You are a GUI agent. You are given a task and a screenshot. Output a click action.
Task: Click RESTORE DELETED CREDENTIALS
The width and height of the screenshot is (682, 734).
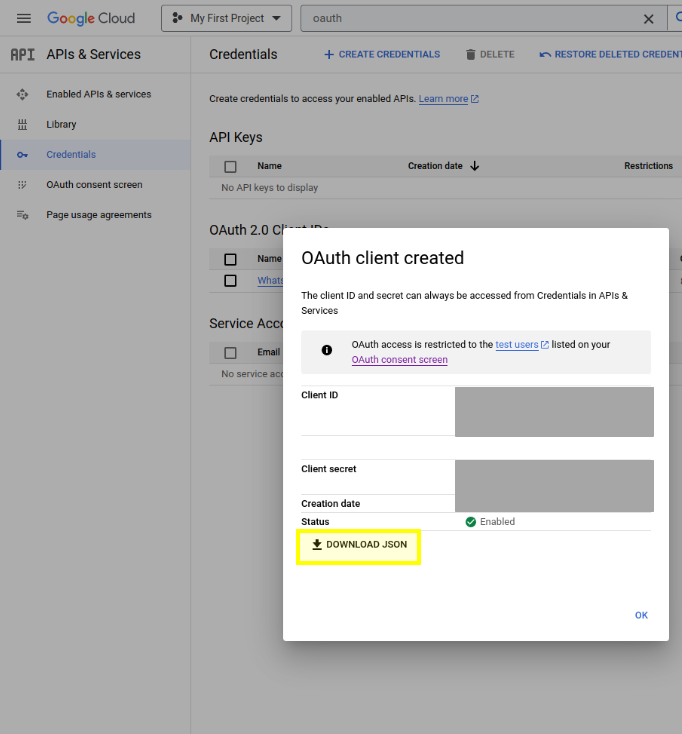(x=611, y=54)
